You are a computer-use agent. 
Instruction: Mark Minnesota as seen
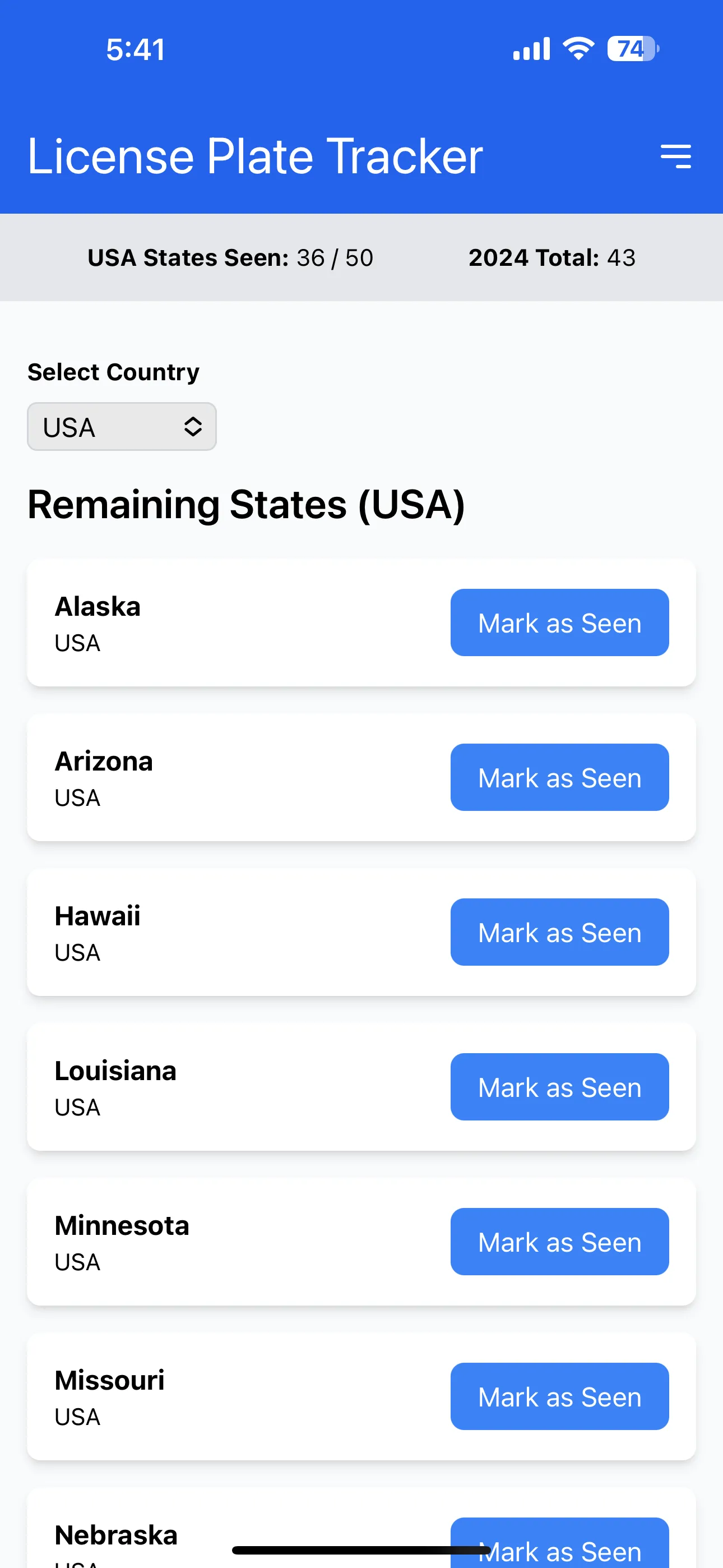coord(559,1241)
